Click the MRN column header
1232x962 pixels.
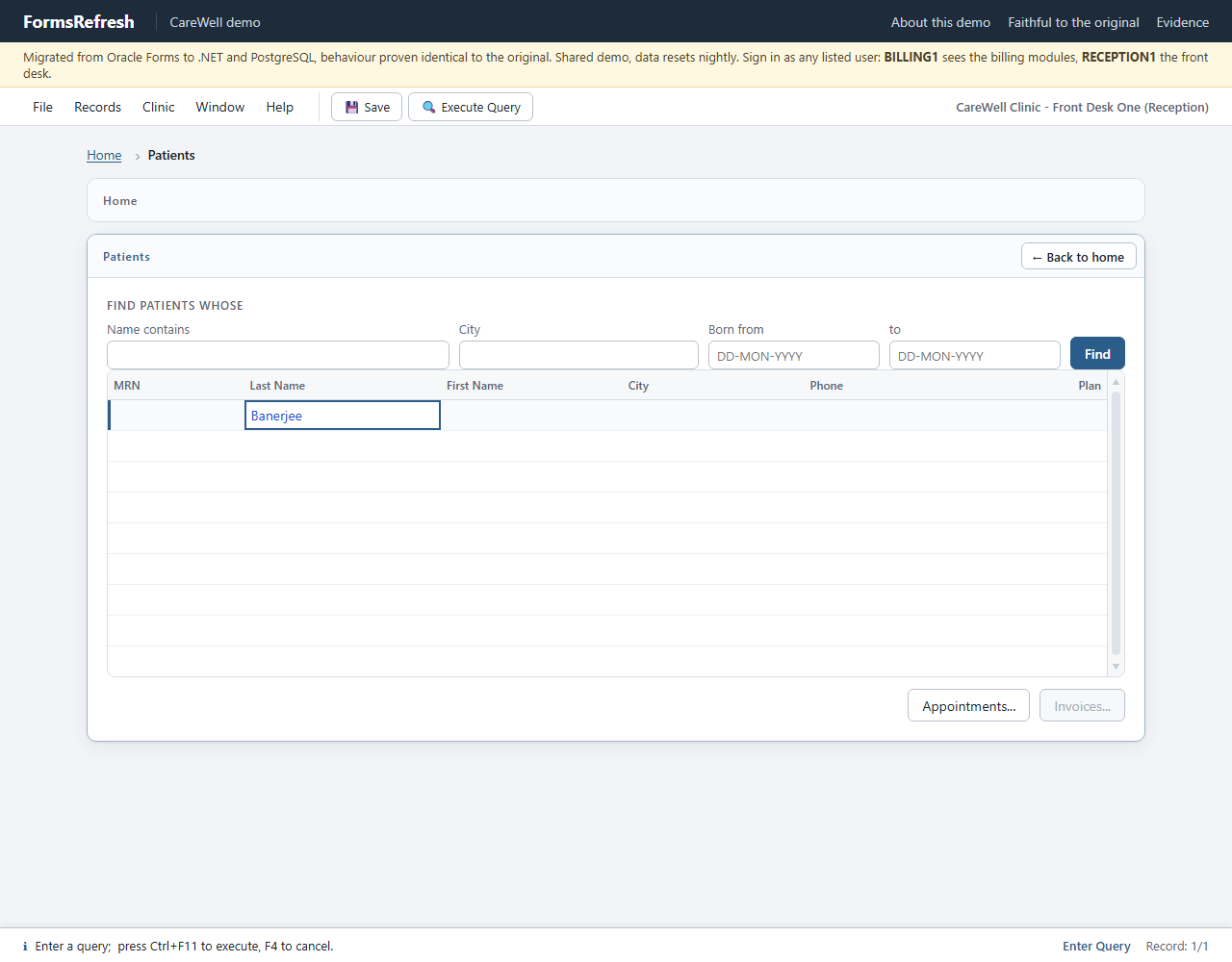pos(127,386)
